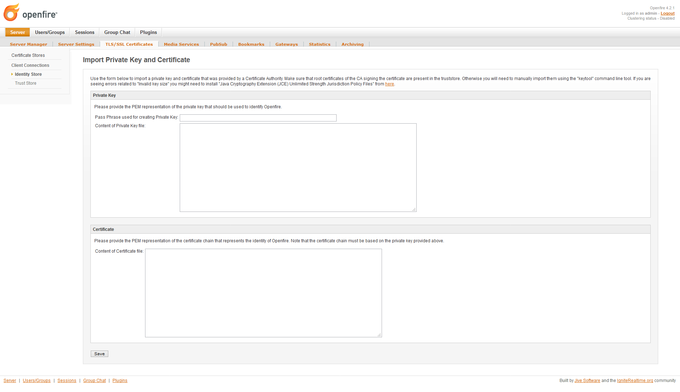Screen dimensions: 680x392
Task: Select Identity Store in sidebar
Action: tap(28, 75)
